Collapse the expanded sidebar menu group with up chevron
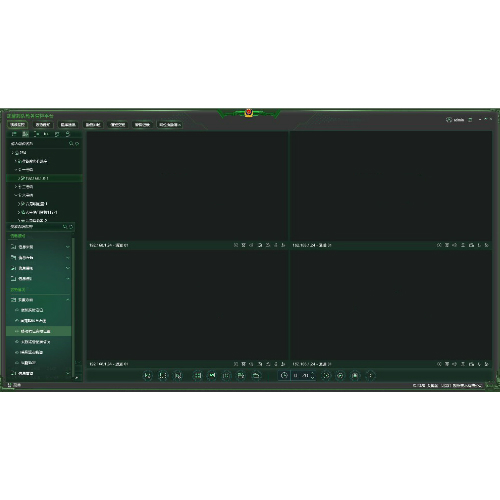This screenshot has height=500, width=500. tap(68, 300)
